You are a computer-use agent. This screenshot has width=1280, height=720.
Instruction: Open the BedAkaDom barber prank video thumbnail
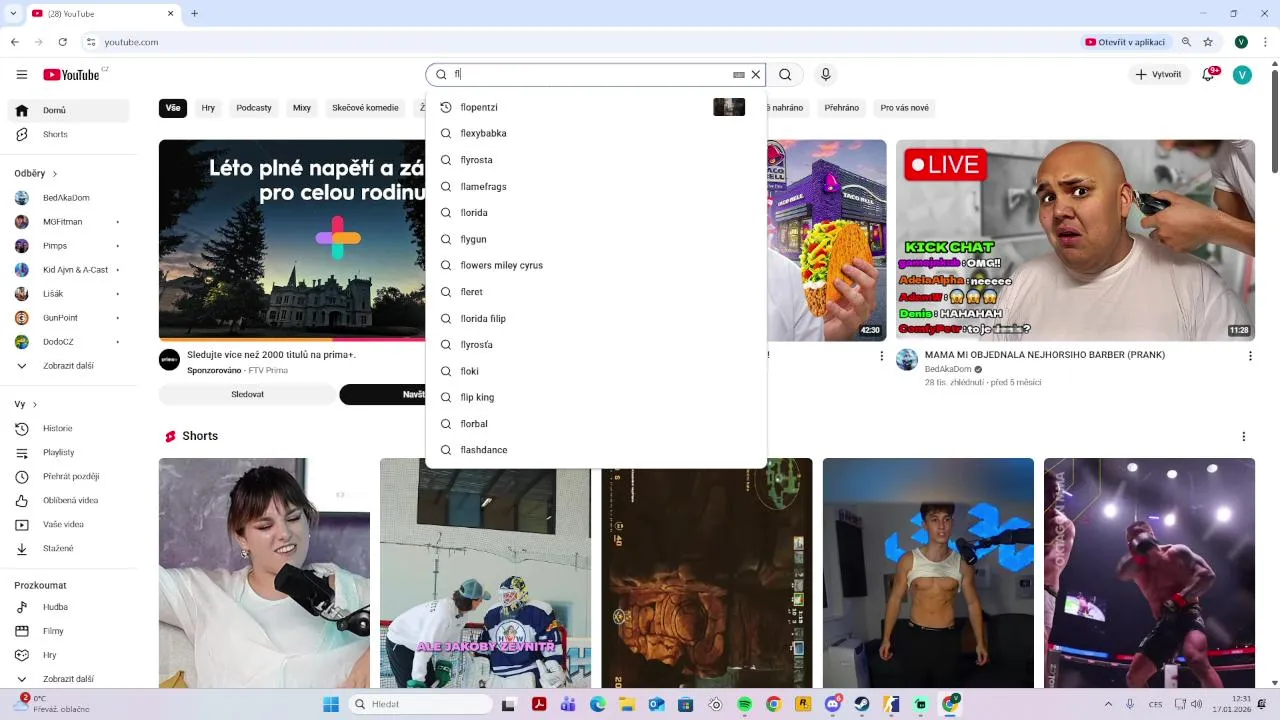click(x=1075, y=240)
